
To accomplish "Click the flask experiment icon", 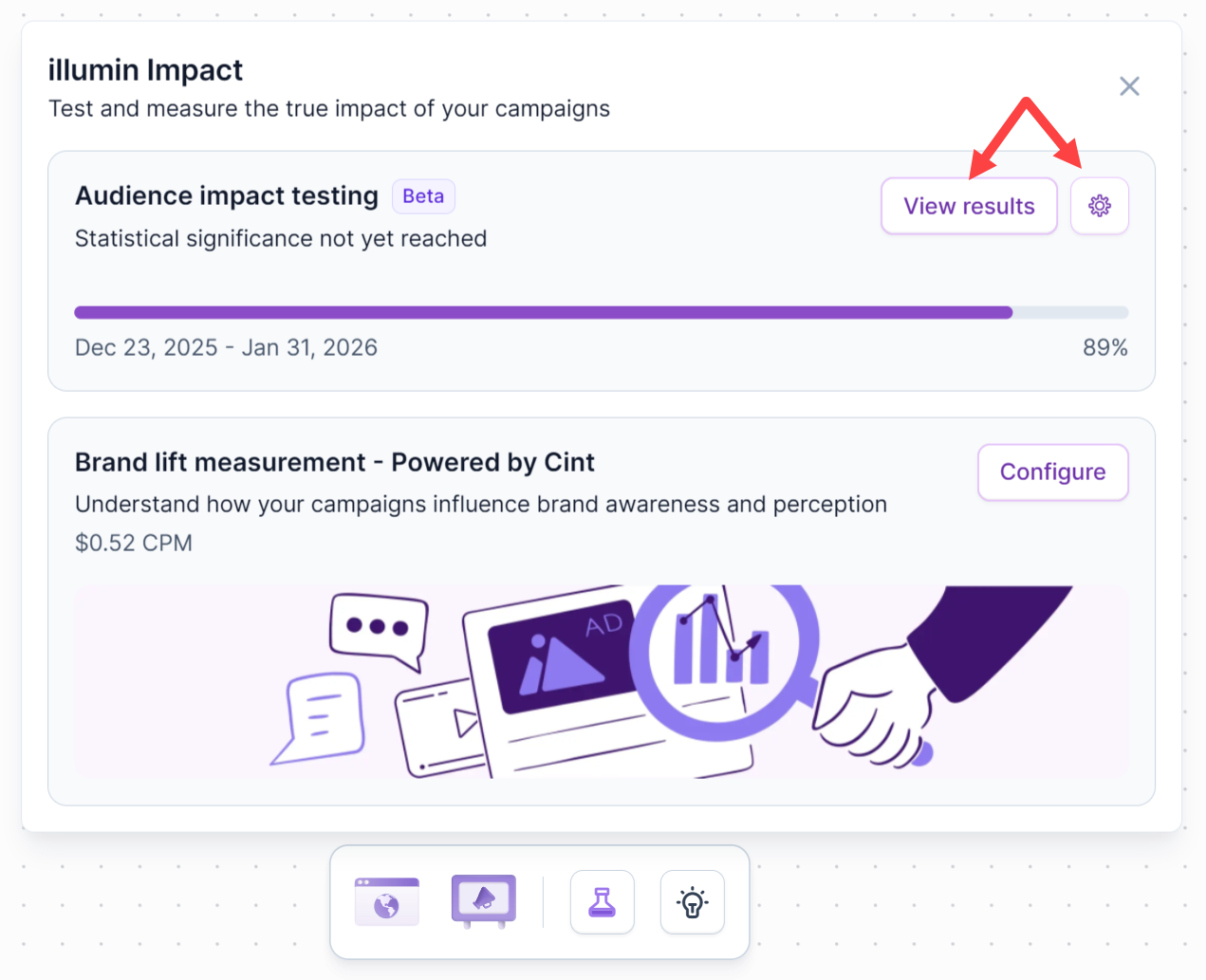I will click(x=602, y=901).
